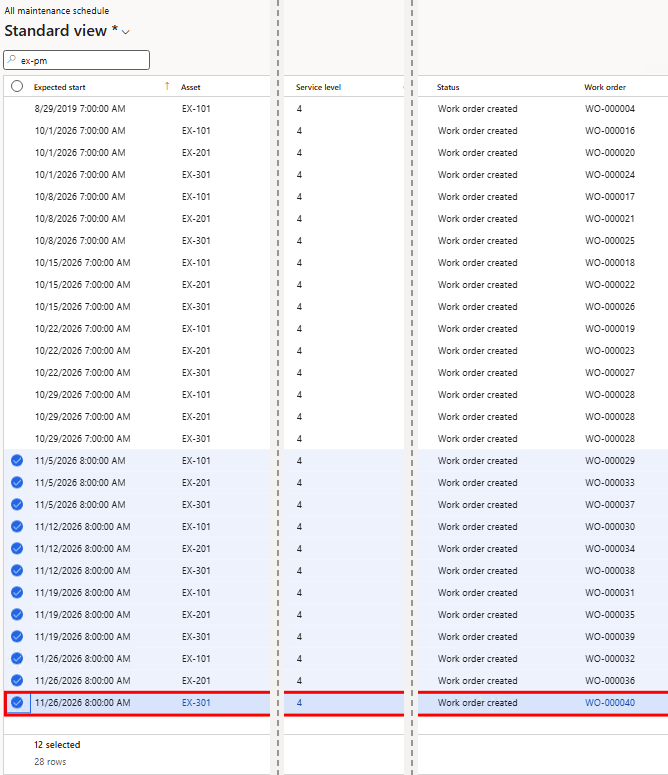Uncheck the row with work order WO-000033
668x775 pixels.
pos(17,482)
